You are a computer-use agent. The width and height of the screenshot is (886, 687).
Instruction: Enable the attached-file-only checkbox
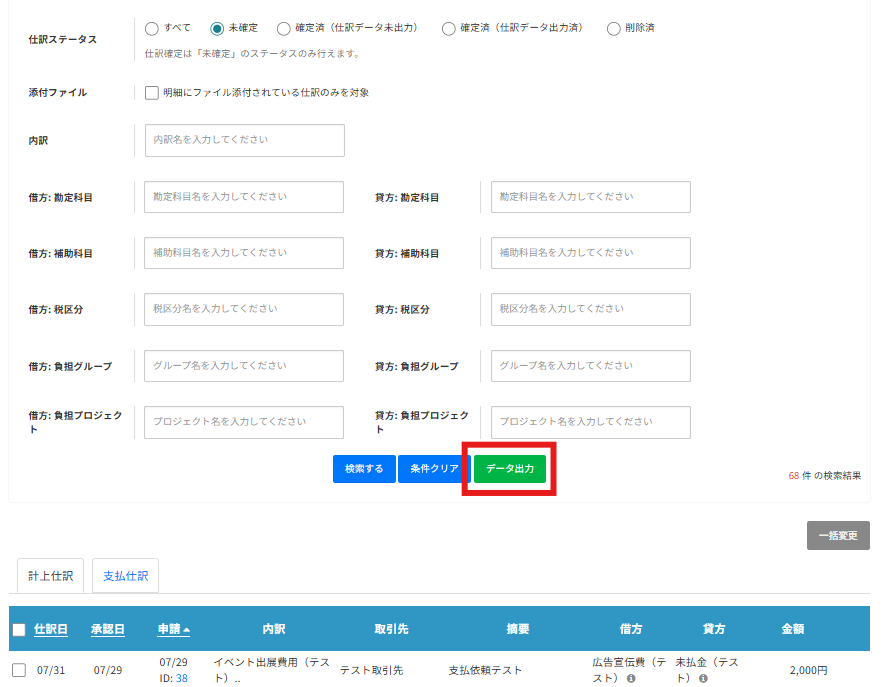(x=152, y=93)
